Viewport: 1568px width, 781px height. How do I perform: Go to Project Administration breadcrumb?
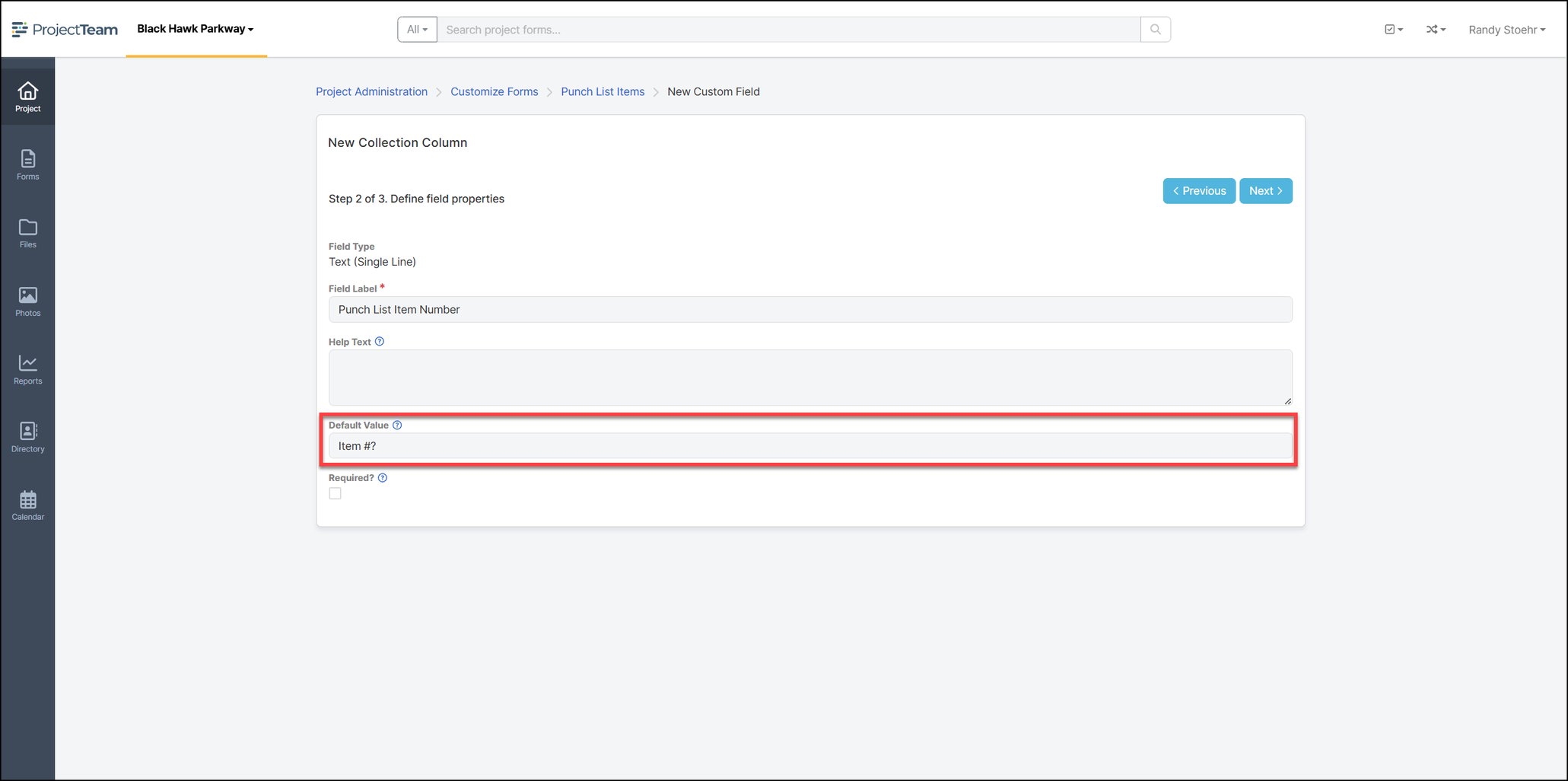[371, 91]
